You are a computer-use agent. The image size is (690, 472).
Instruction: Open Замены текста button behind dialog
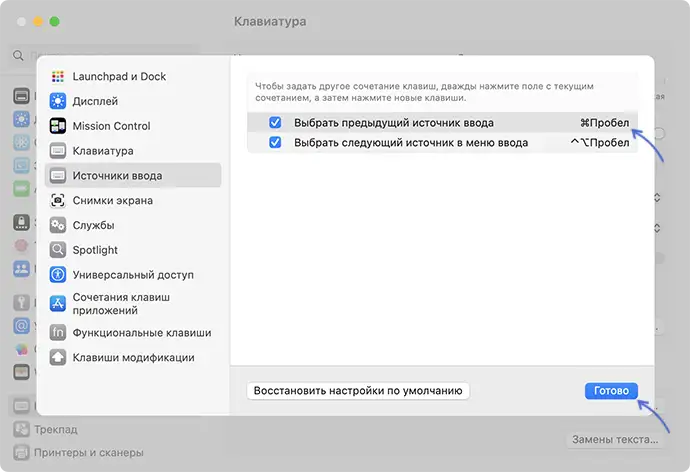[x=615, y=439]
